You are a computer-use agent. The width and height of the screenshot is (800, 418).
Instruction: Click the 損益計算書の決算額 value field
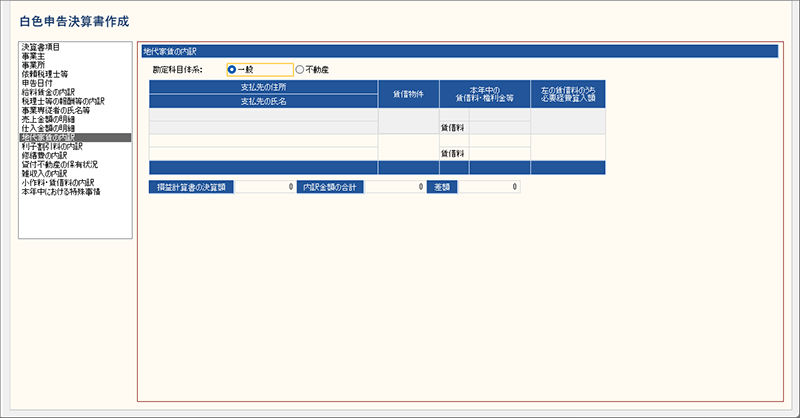tap(265, 187)
